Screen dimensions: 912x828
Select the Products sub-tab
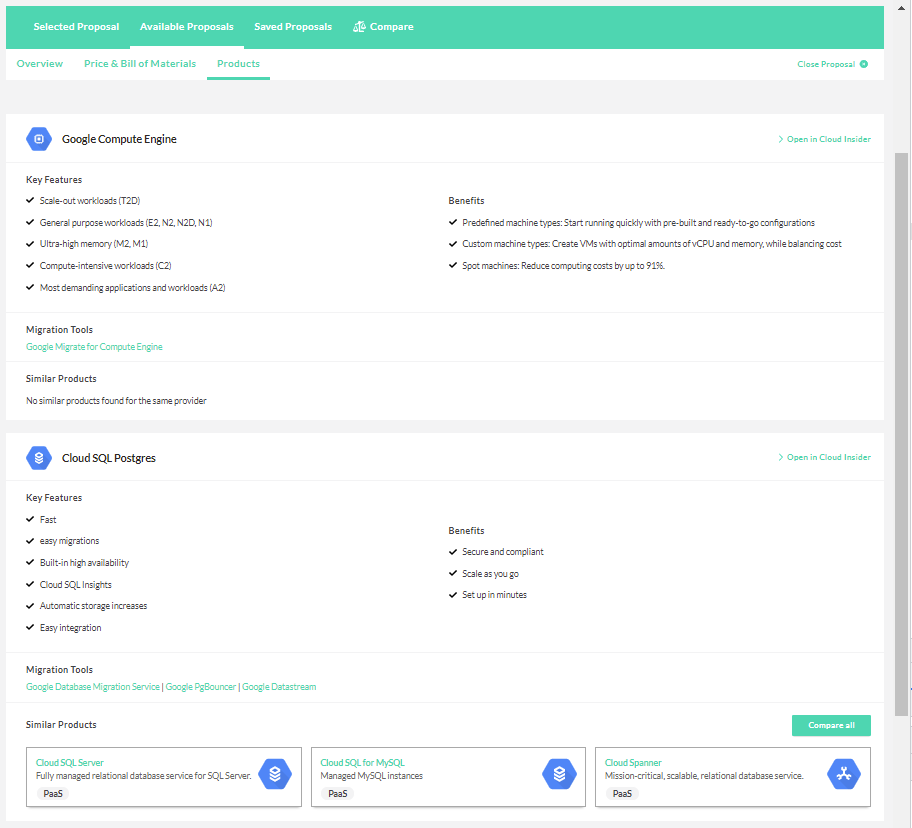[x=238, y=63]
